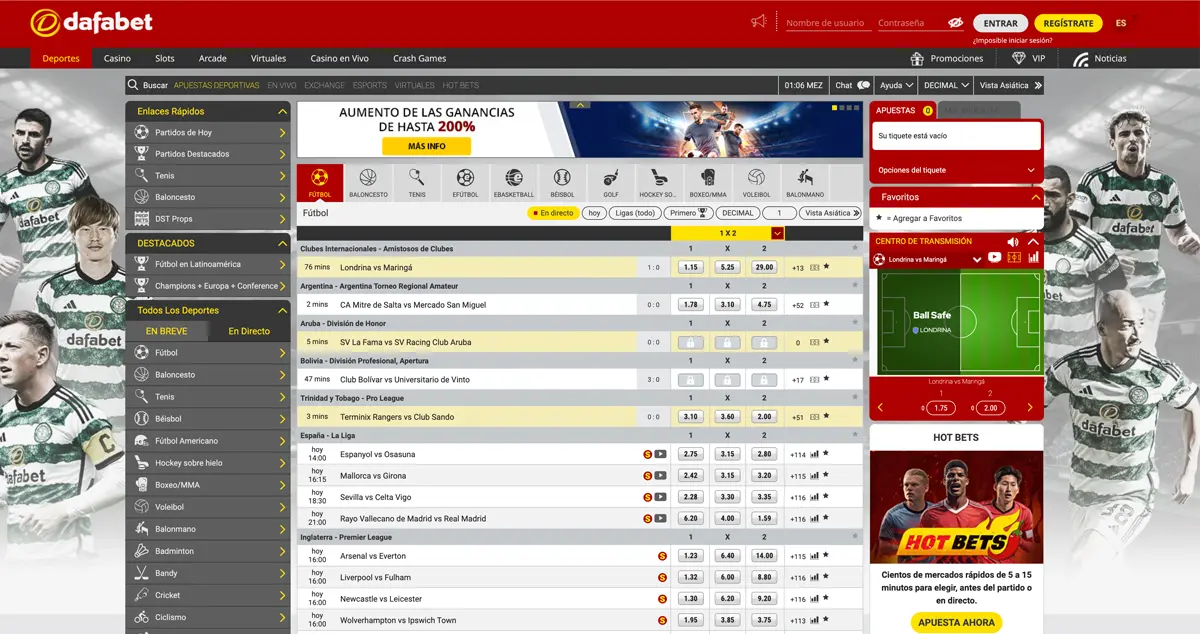
Task: Open the video stream icon in transmission center
Action: pyautogui.click(x=994, y=258)
